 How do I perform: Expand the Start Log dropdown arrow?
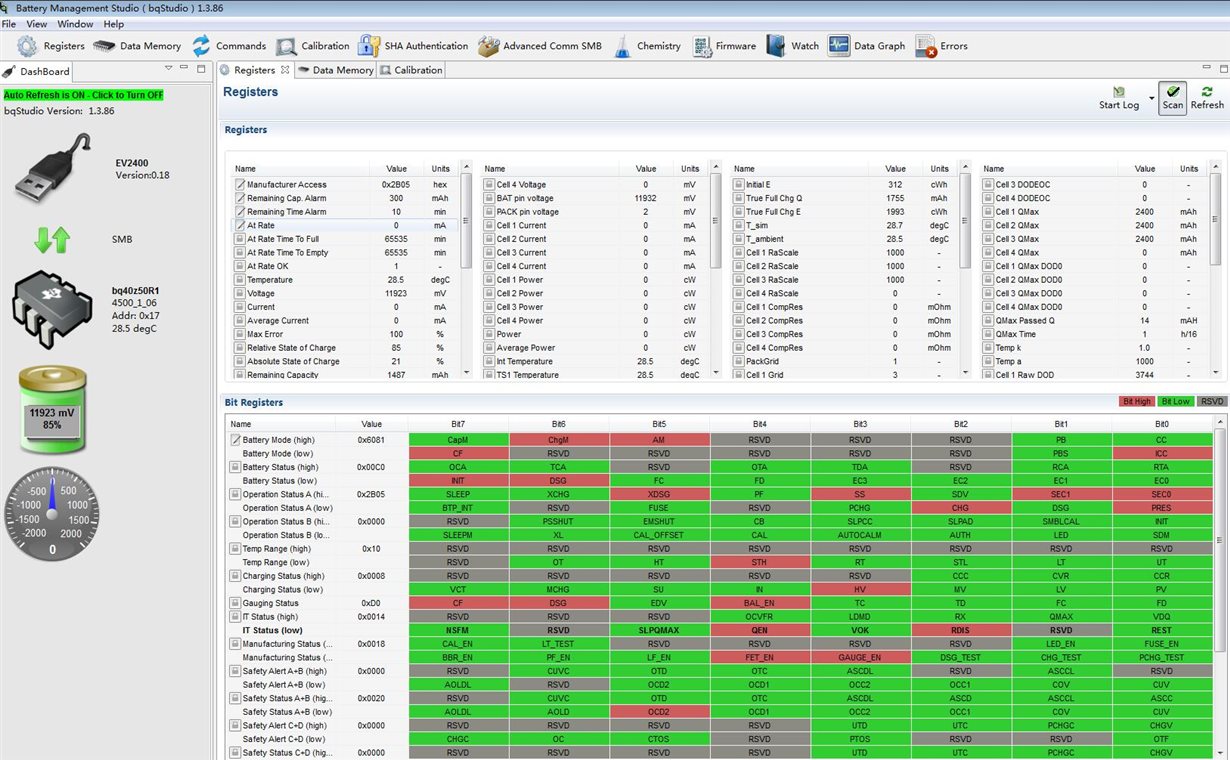point(1151,99)
